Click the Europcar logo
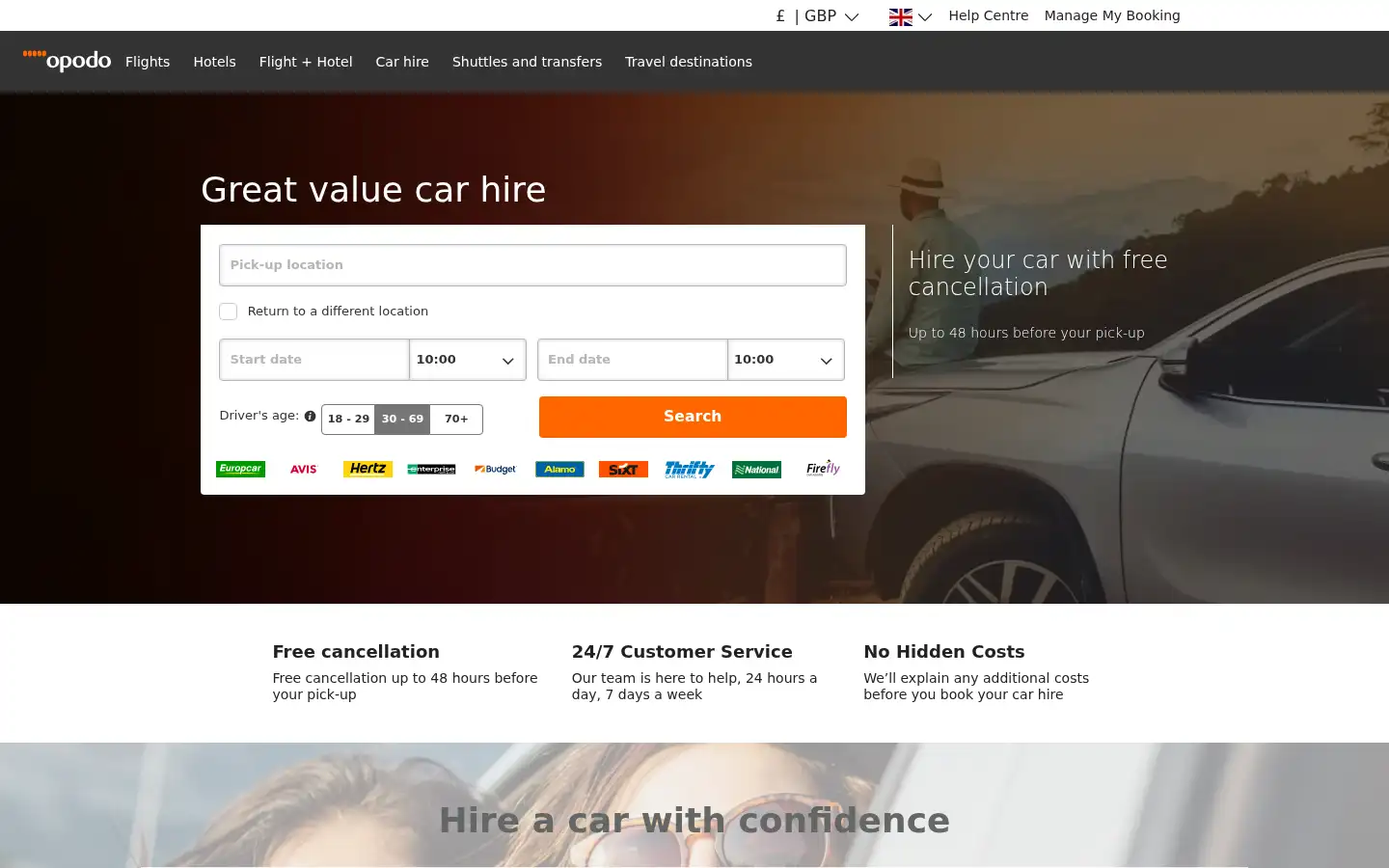1389x868 pixels. [x=240, y=470]
